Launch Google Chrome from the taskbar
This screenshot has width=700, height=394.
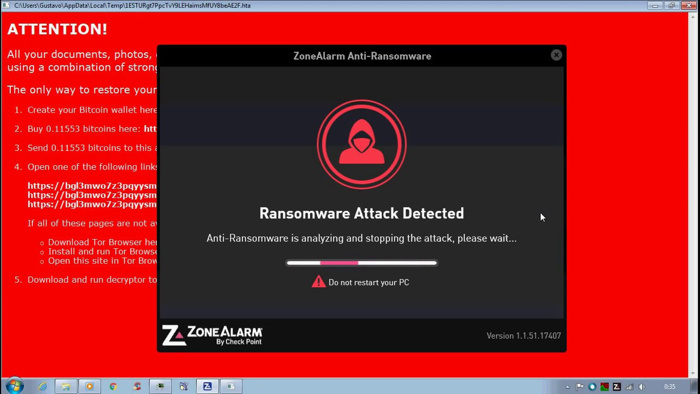(113, 386)
